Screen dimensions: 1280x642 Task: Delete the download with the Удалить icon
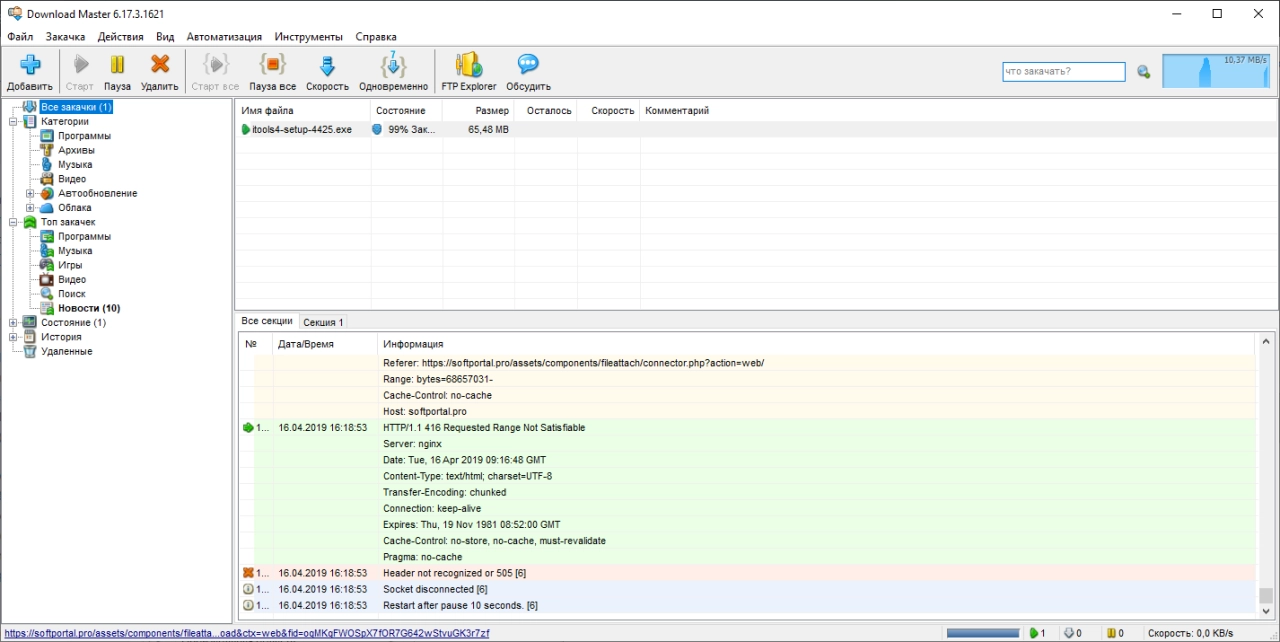tap(160, 65)
